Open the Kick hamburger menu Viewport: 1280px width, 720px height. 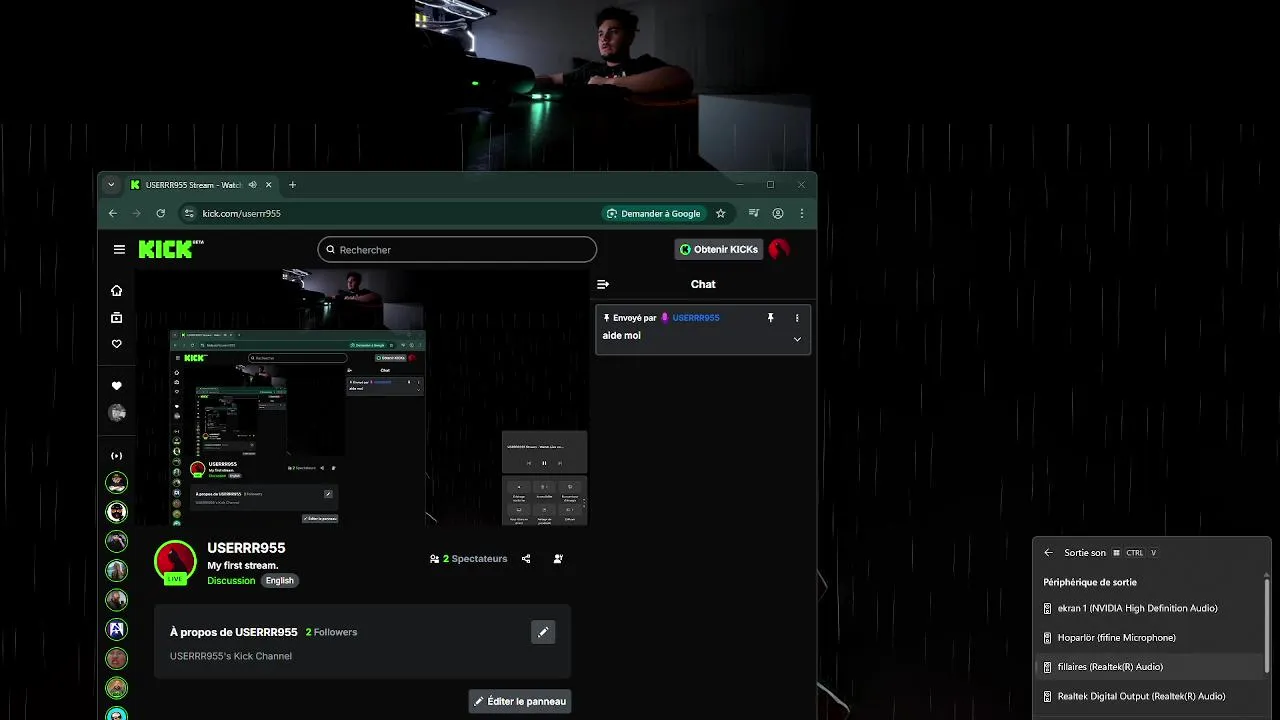[x=119, y=249]
